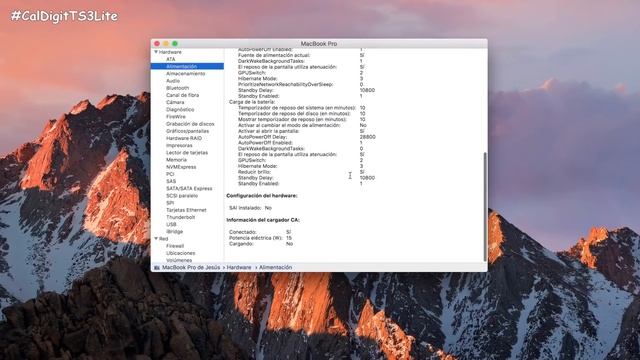Click the 28800 value

pyautogui.click(x=367, y=137)
